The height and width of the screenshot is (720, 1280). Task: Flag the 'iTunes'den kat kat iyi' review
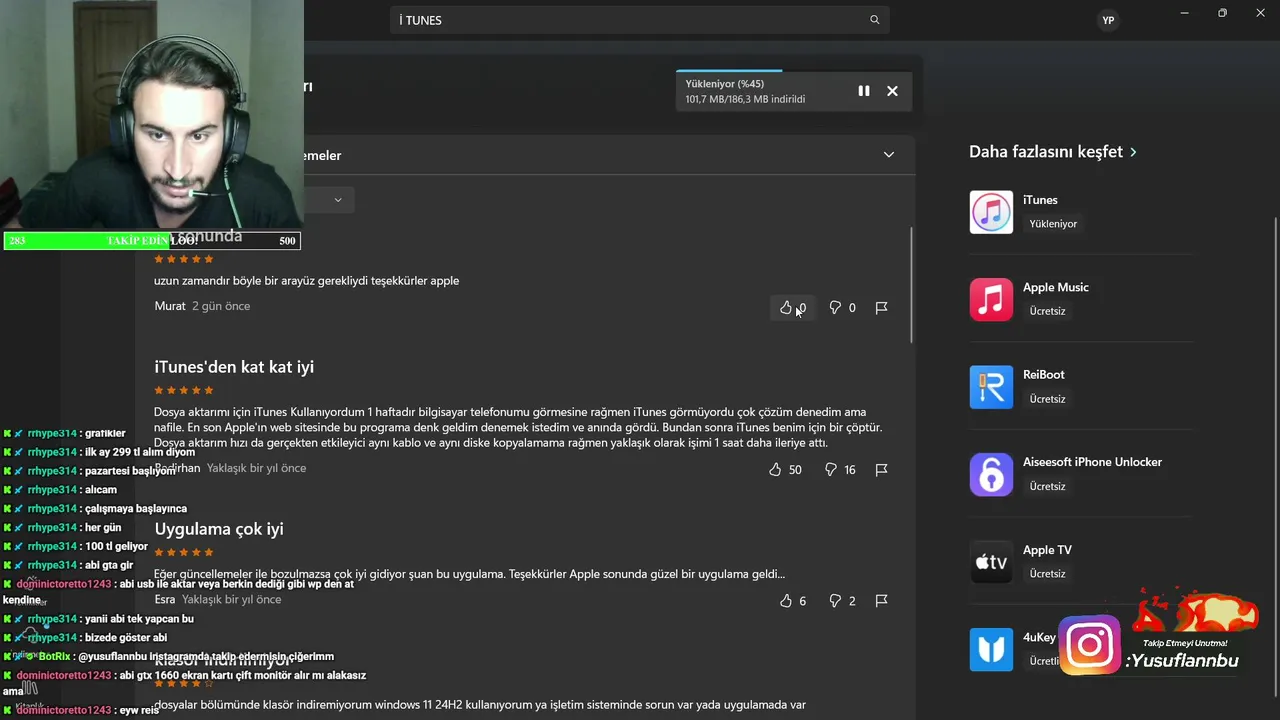[881, 469]
